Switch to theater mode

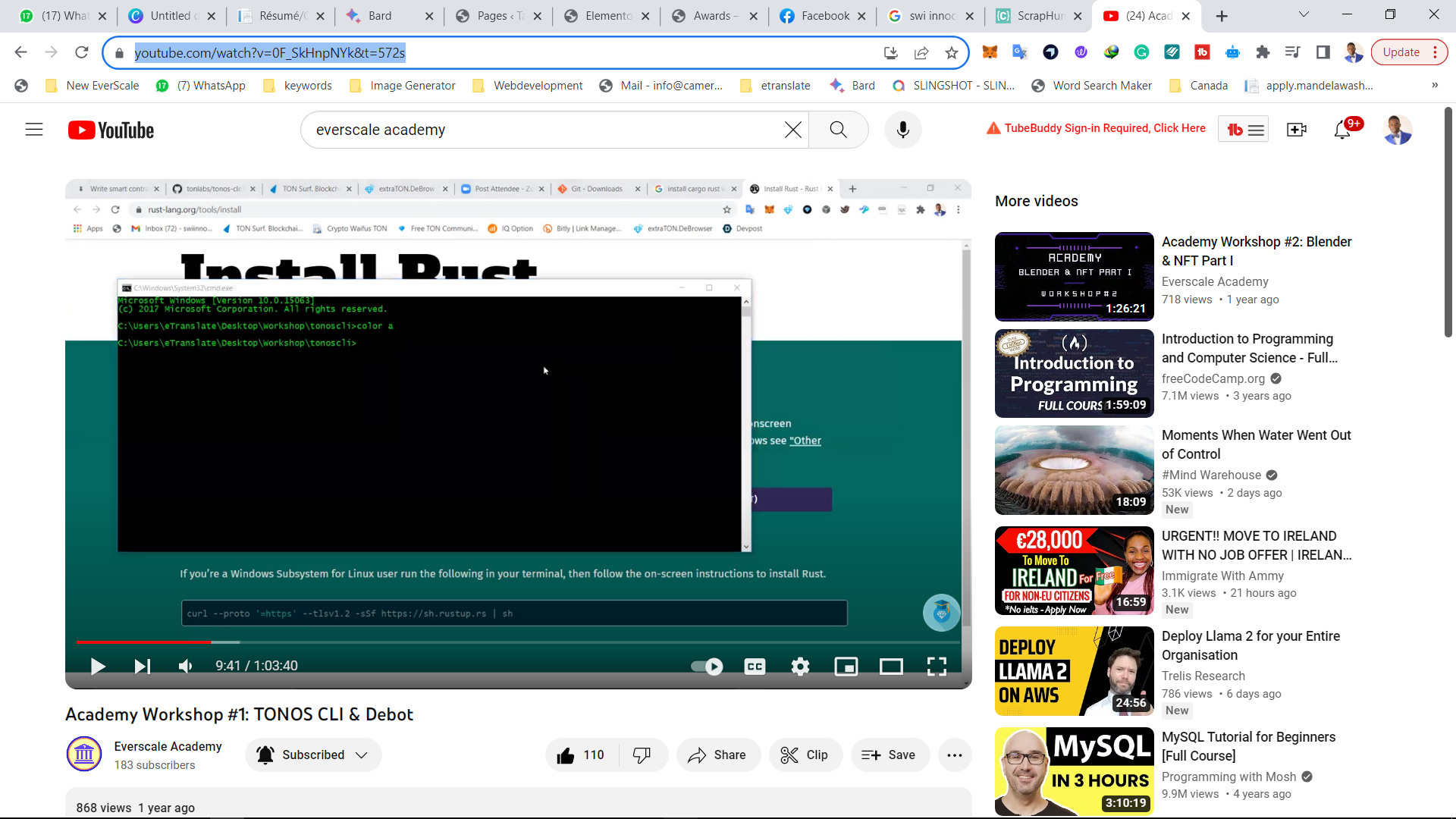point(891,667)
